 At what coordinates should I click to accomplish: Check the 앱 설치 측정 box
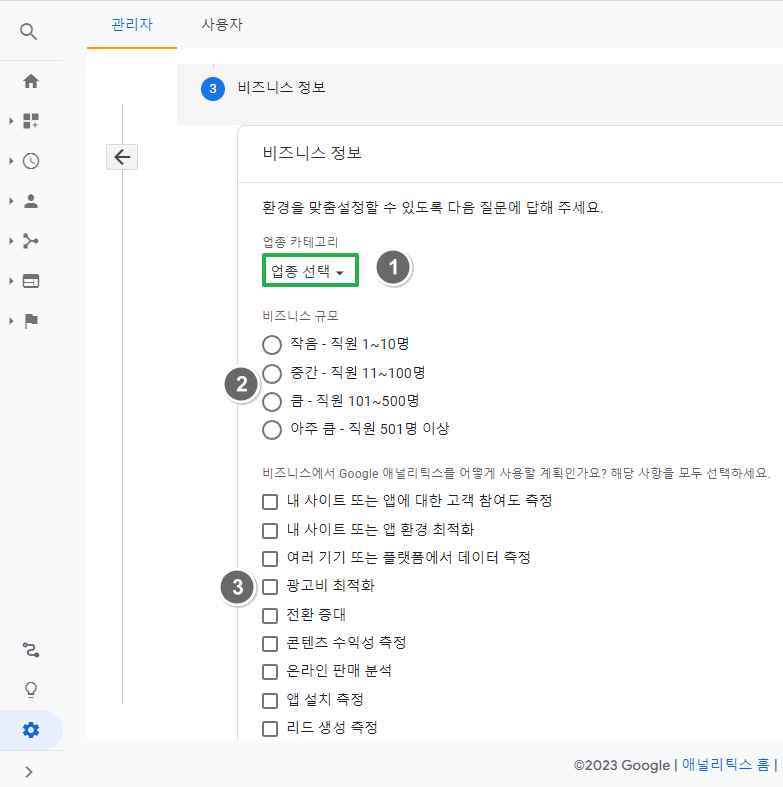point(270,700)
